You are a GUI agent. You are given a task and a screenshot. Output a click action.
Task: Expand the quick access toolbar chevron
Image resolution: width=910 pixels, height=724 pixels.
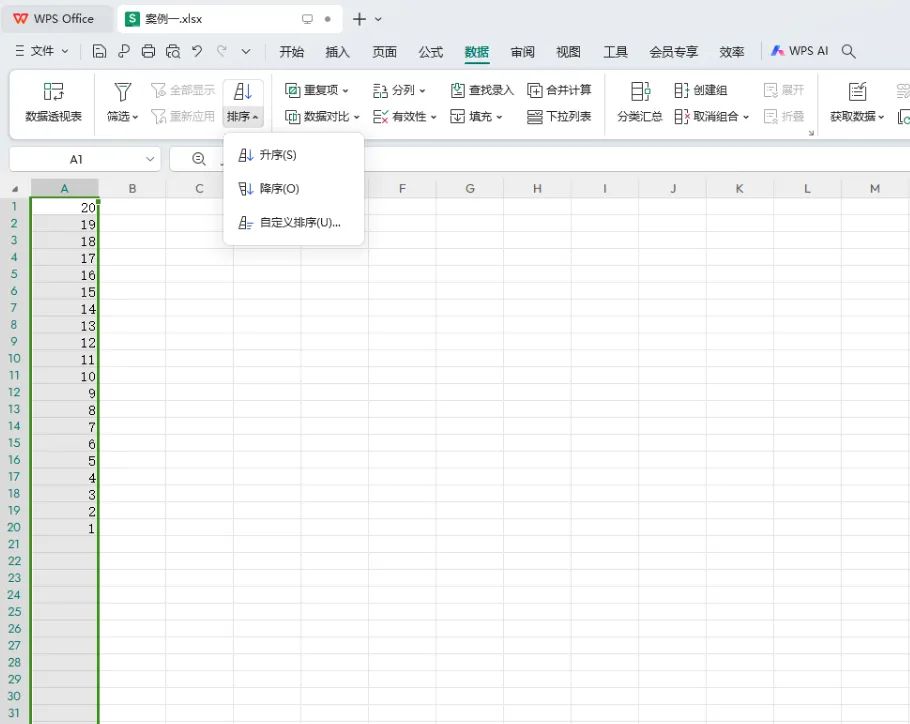pyautogui.click(x=246, y=51)
